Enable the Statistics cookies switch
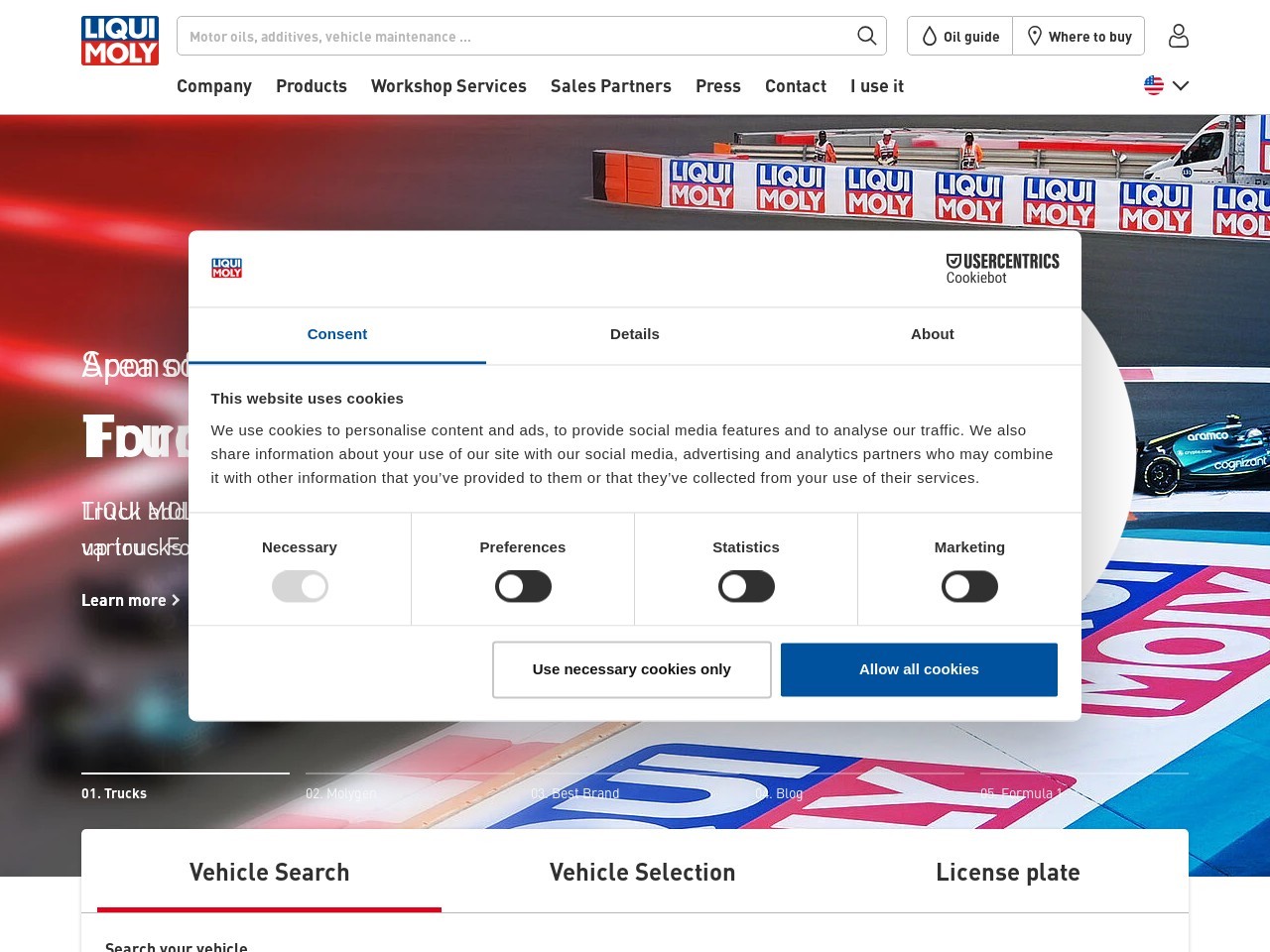The height and width of the screenshot is (952, 1270). click(x=746, y=586)
